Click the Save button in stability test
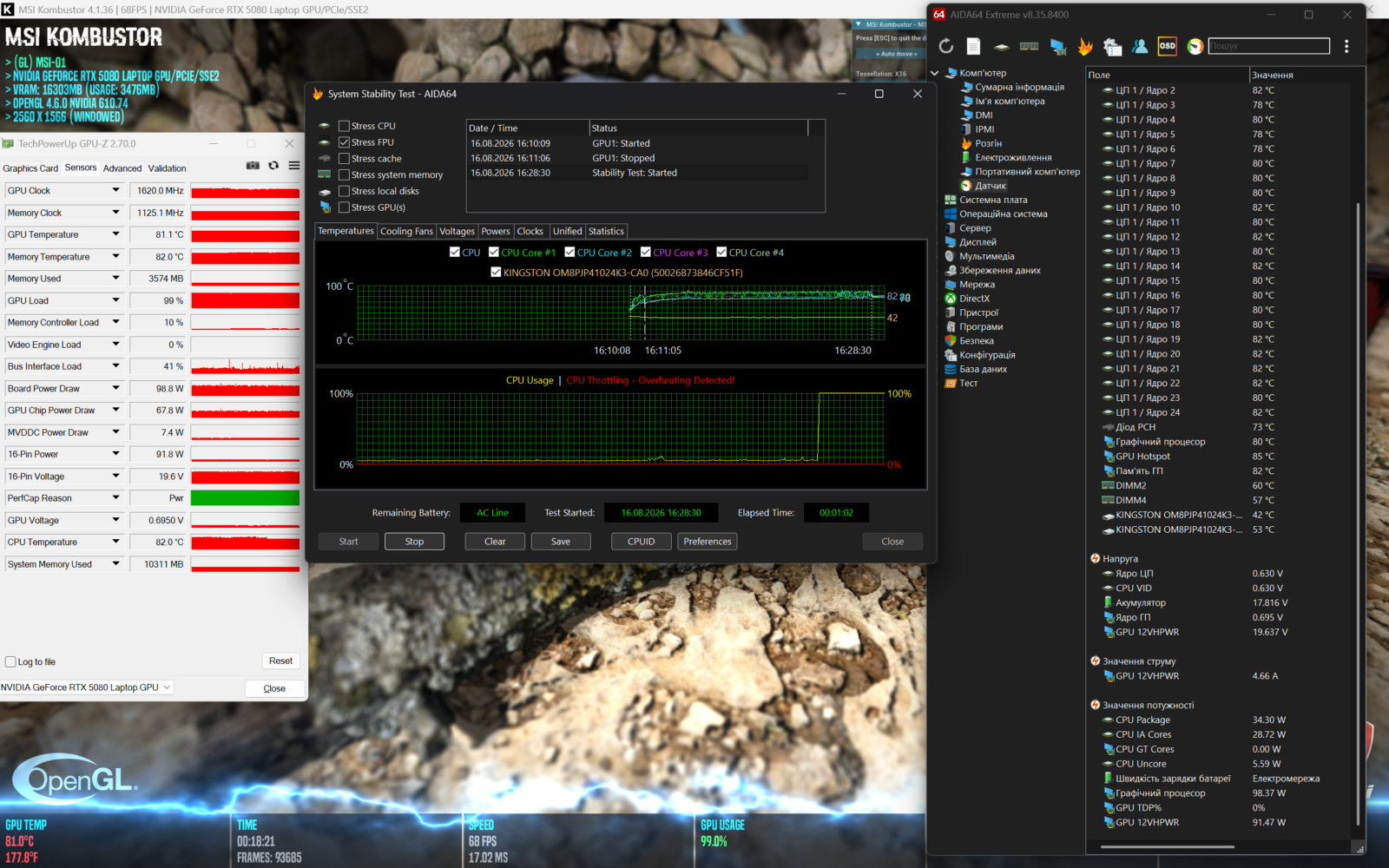 coord(561,542)
